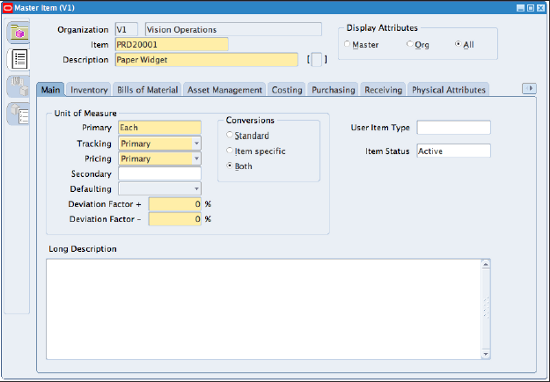
Task: Click the descriptive flexfield bracket box
Action: click(x=316, y=60)
